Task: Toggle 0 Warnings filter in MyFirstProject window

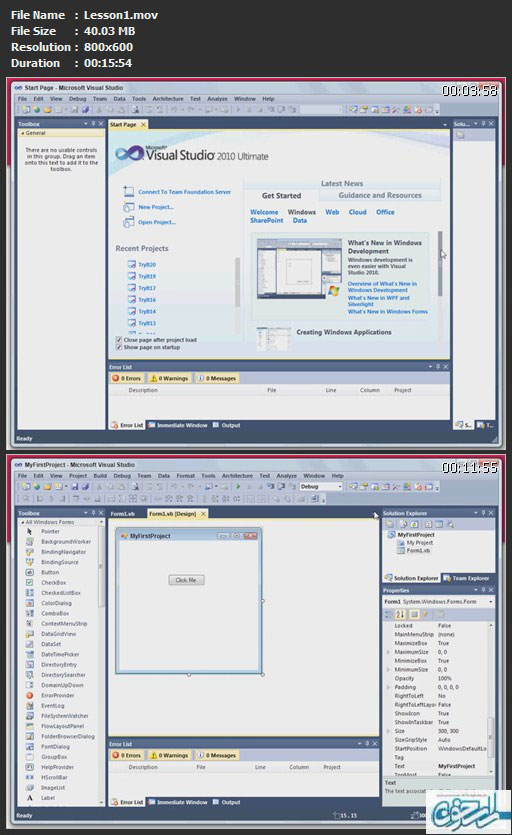Action: pos(169,755)
